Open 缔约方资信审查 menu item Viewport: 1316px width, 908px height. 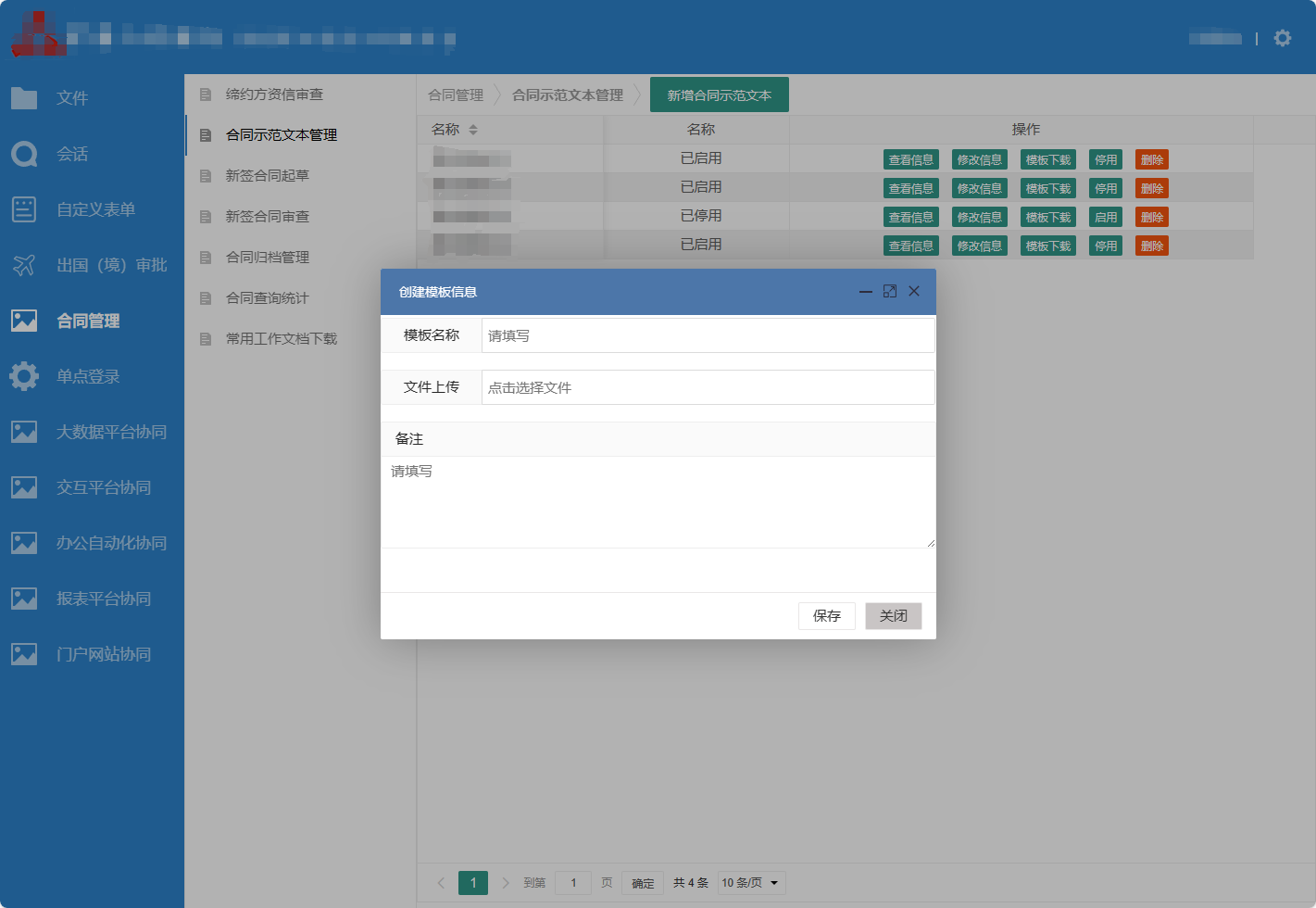(x=274, y=95)
